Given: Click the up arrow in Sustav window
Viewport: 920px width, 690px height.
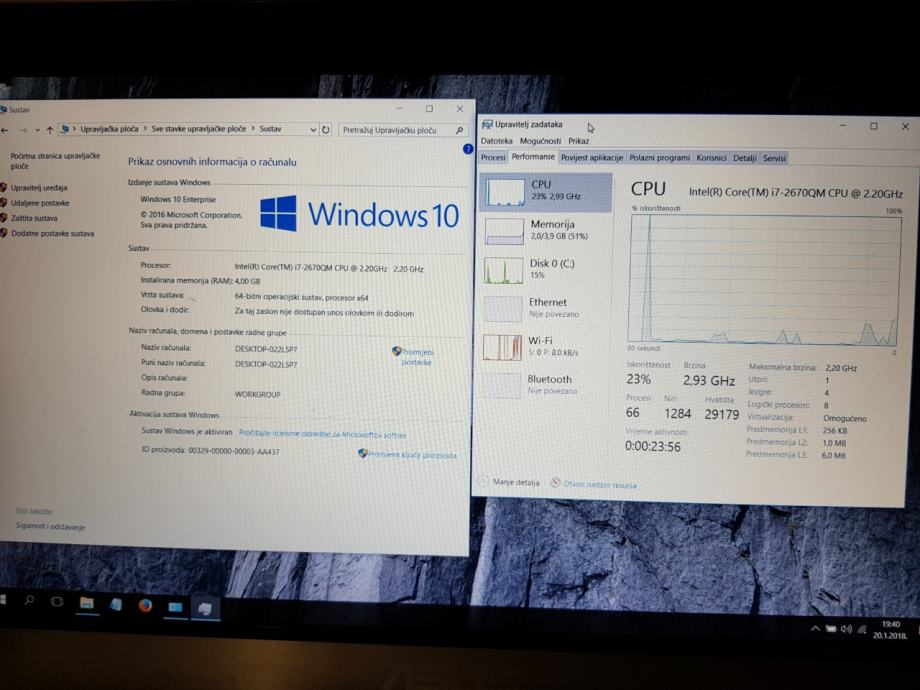Looking at the screenshot, I should click(50, 130).
